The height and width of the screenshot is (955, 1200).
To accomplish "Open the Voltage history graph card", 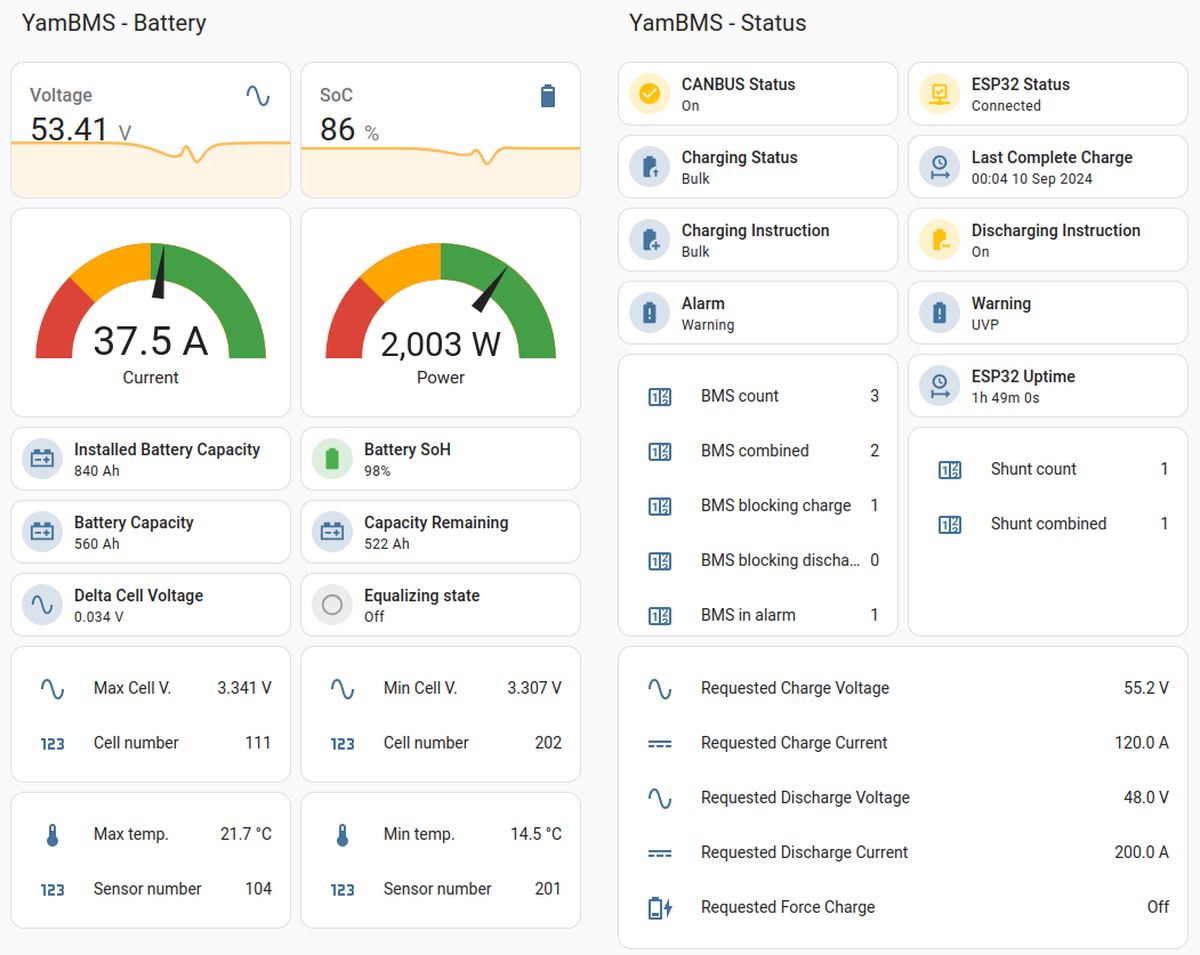I will (151, 130).
